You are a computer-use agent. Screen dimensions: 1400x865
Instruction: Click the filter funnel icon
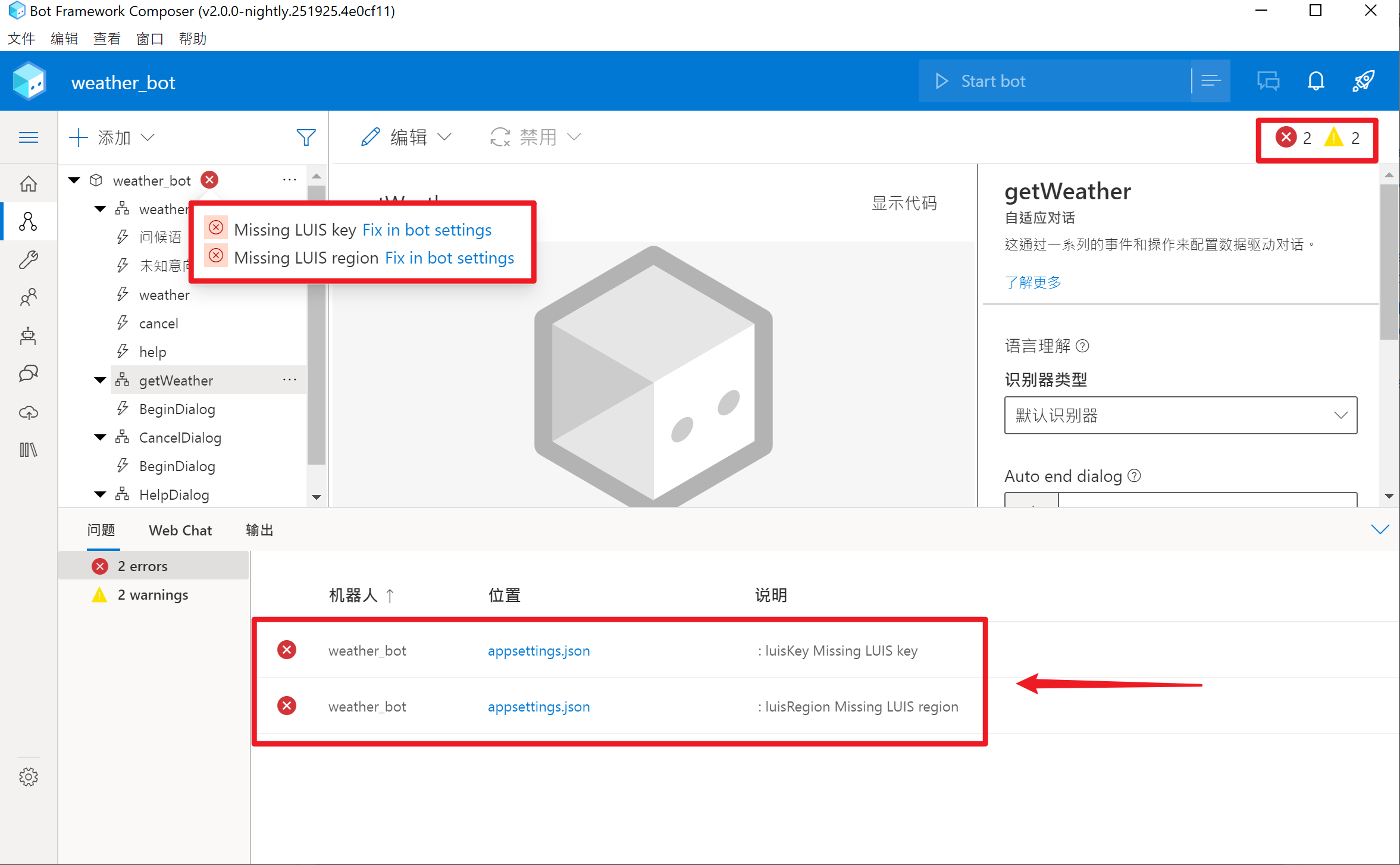coord(306,138)
